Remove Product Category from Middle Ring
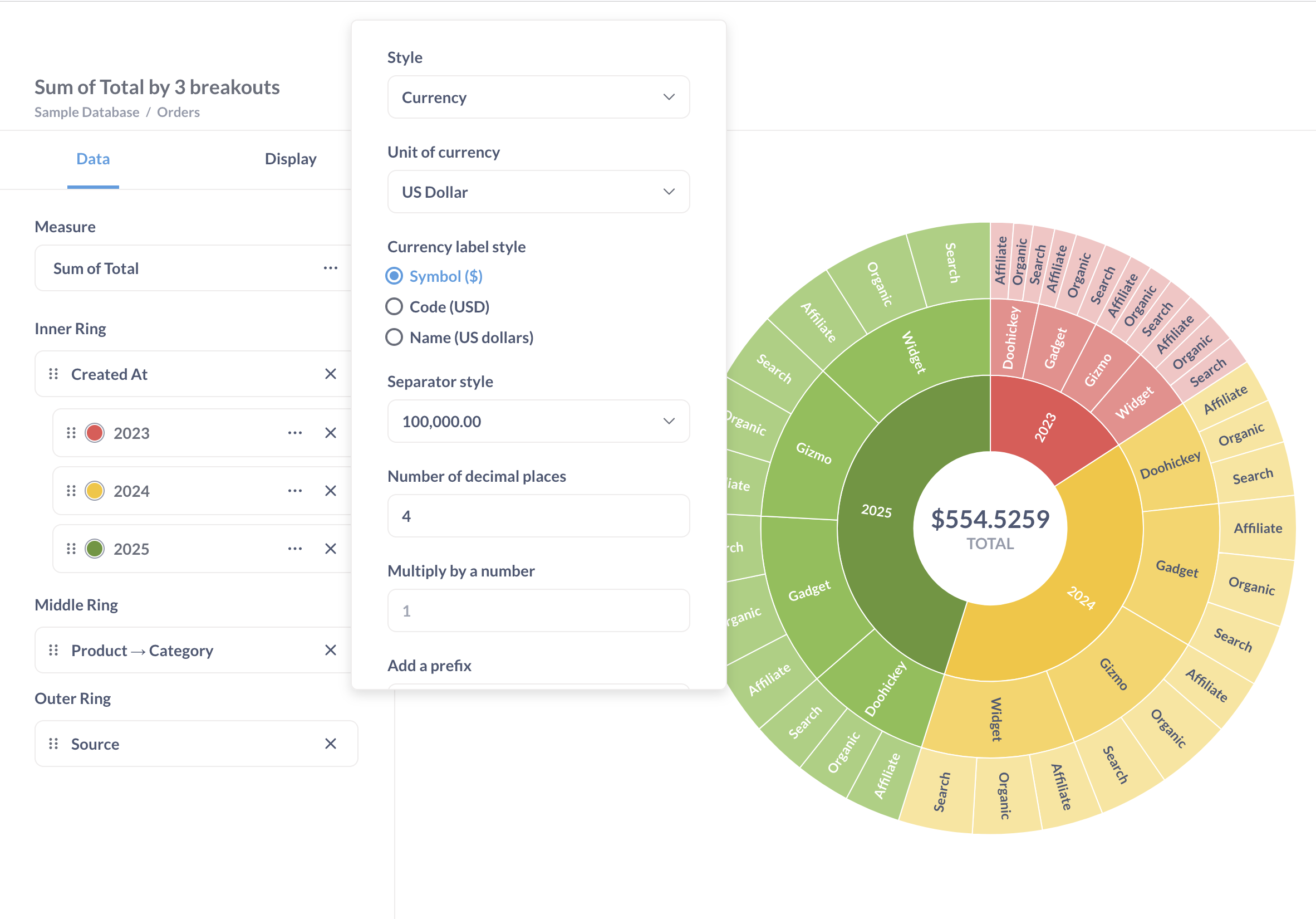1316x919 pixels. (x=330, y=650)
